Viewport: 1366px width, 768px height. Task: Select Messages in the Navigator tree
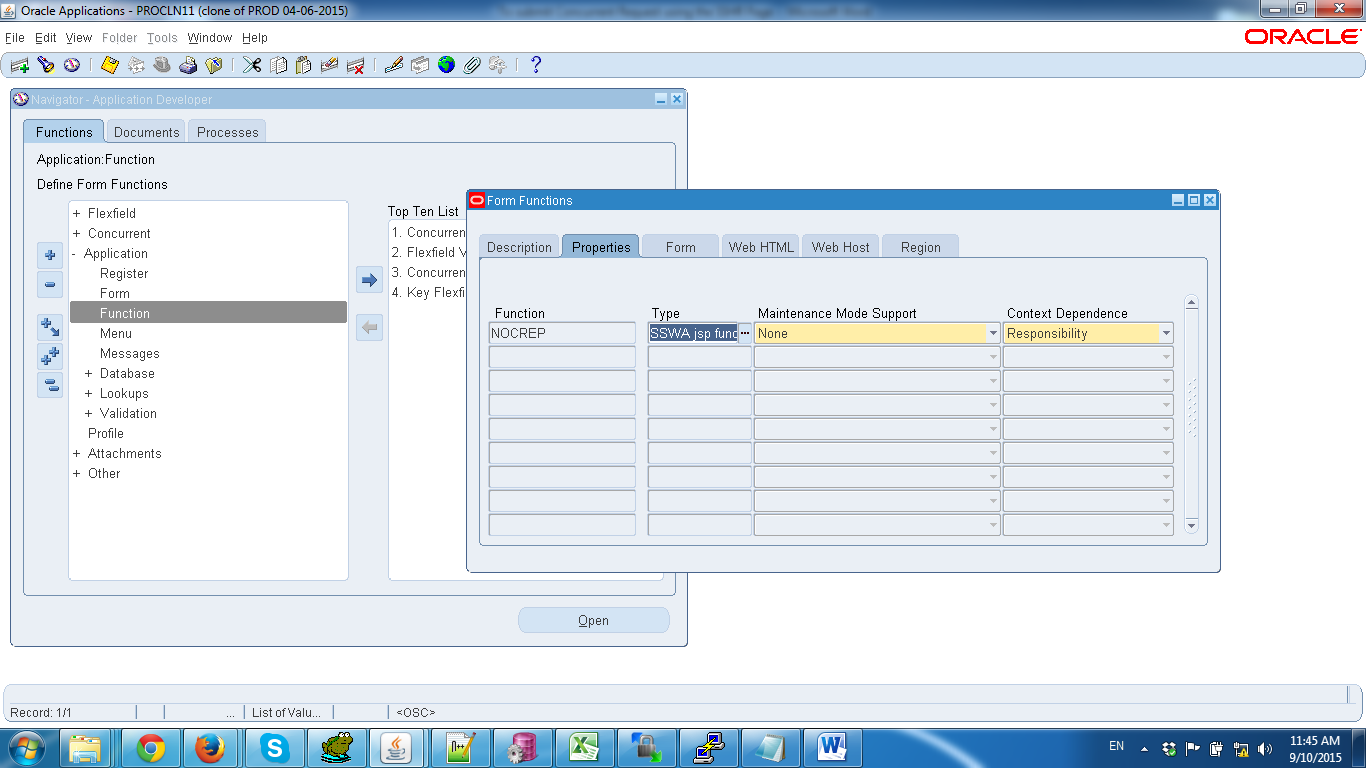click(130, 353)
